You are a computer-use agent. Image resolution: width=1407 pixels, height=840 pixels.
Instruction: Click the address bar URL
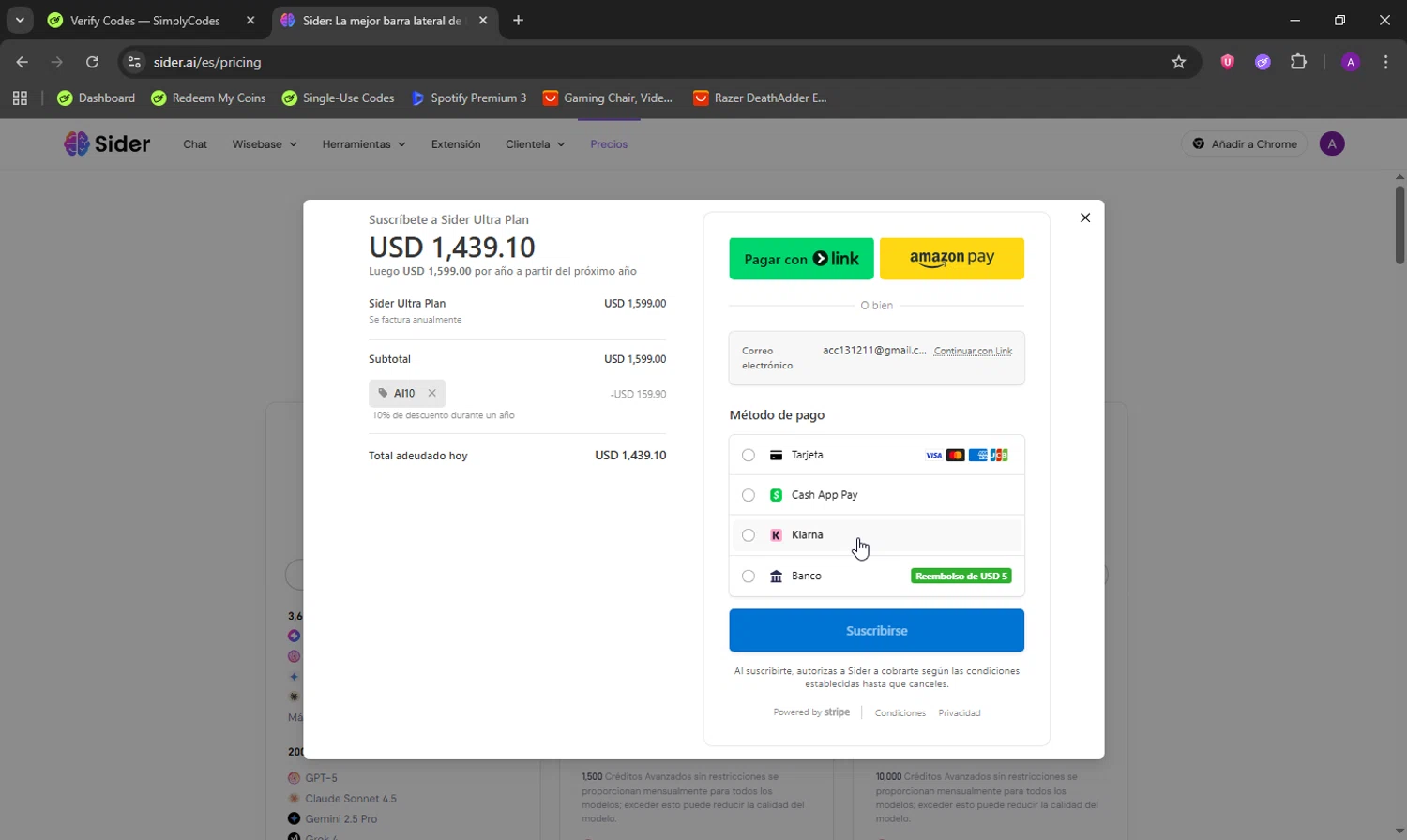(x=207, y=62)
